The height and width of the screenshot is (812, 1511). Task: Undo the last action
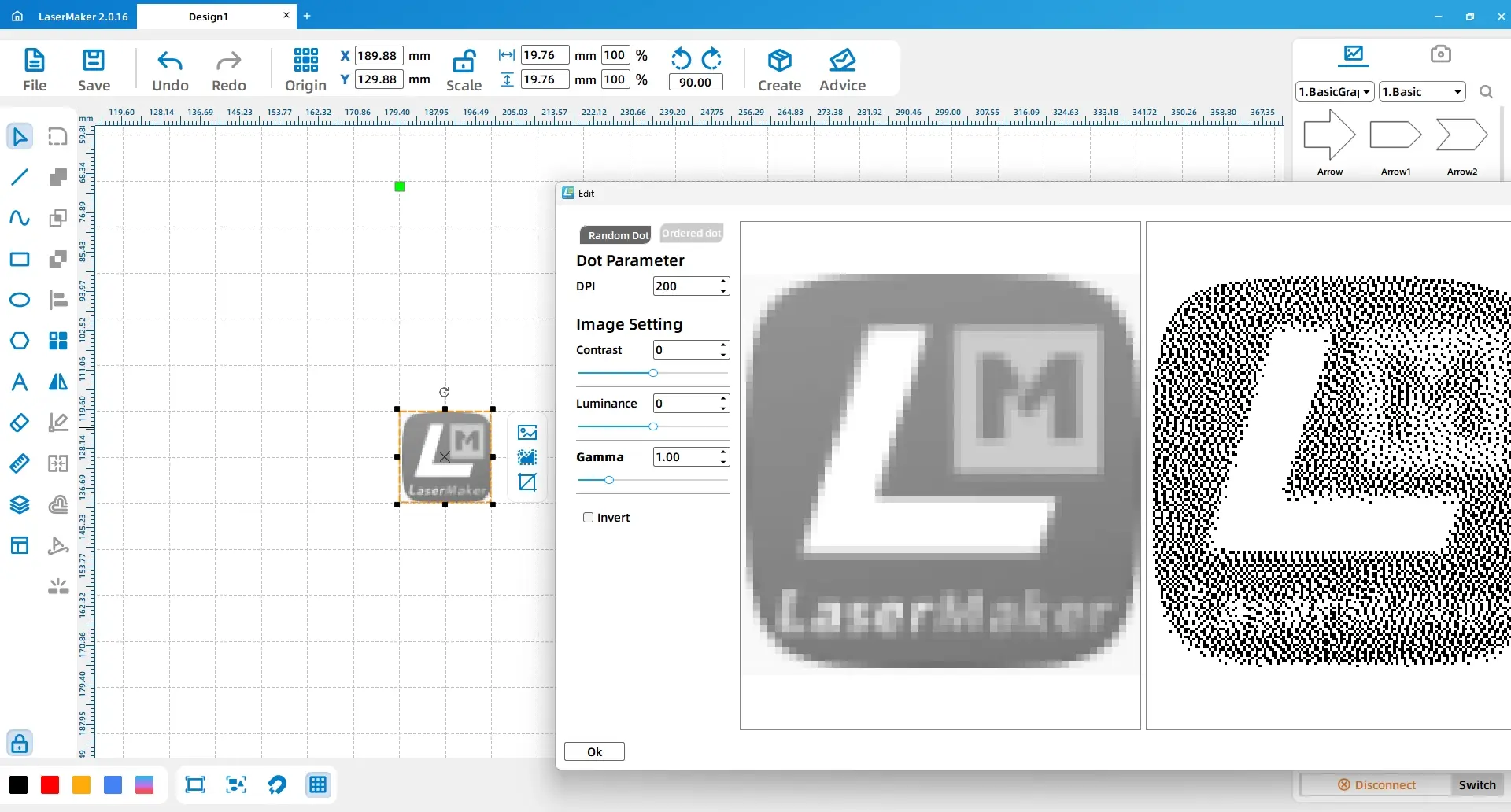[170, 70]
